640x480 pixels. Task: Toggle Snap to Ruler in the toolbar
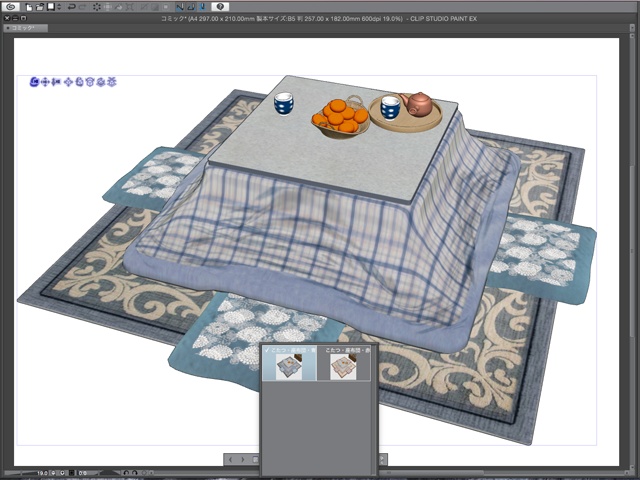[180, 7]
